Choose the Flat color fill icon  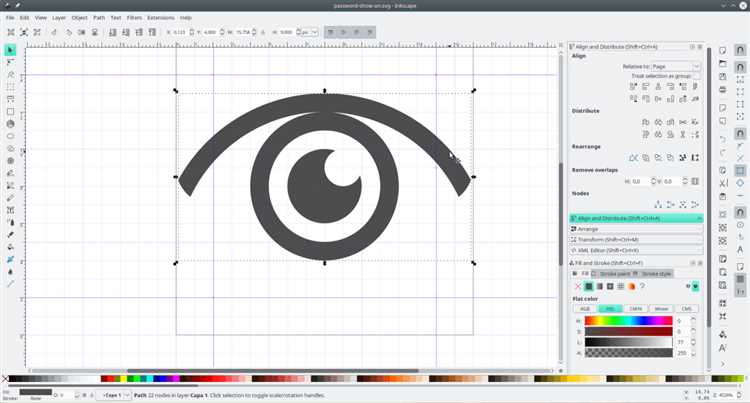point(588,287)
